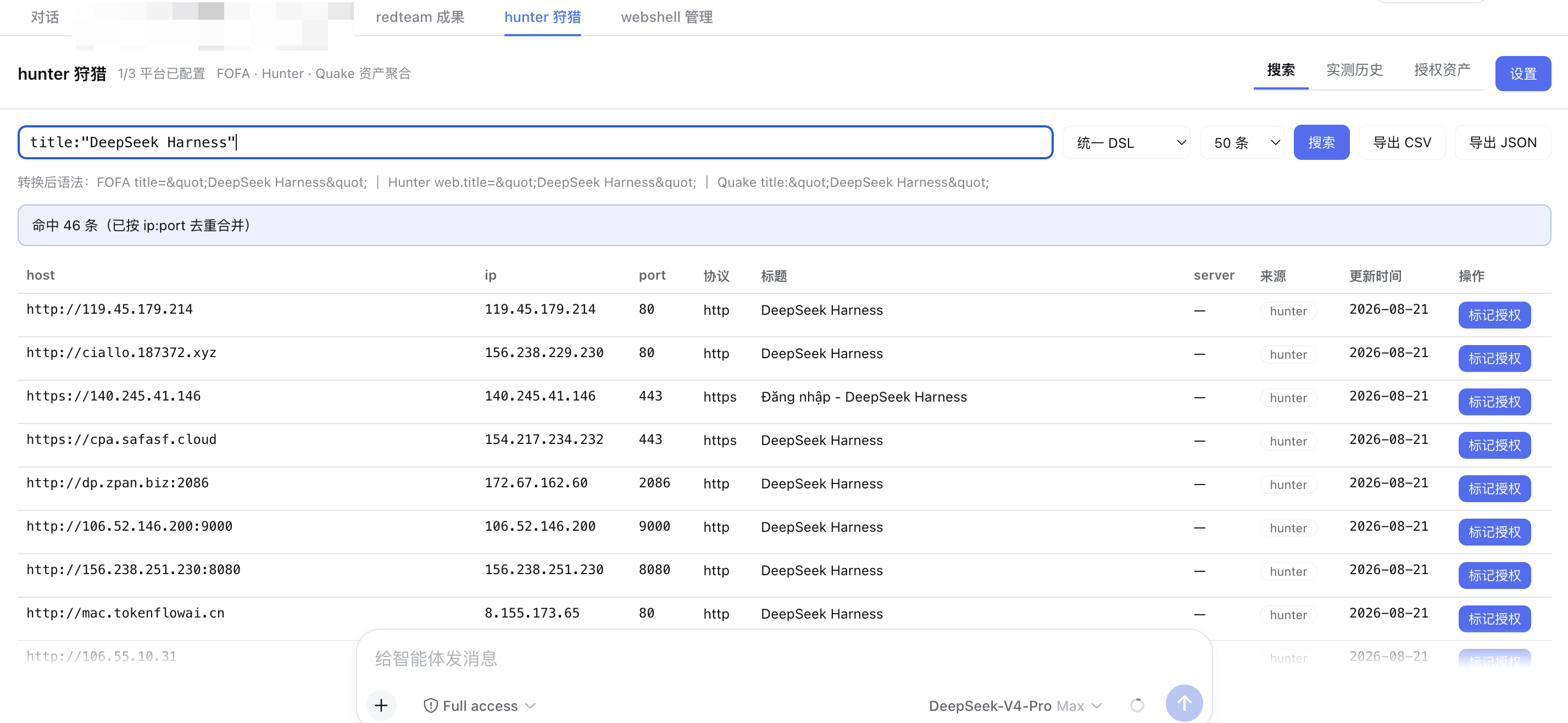Click port value 8080
The height and width of the screenshot is (723, 1568).
[x=654, y=570]
